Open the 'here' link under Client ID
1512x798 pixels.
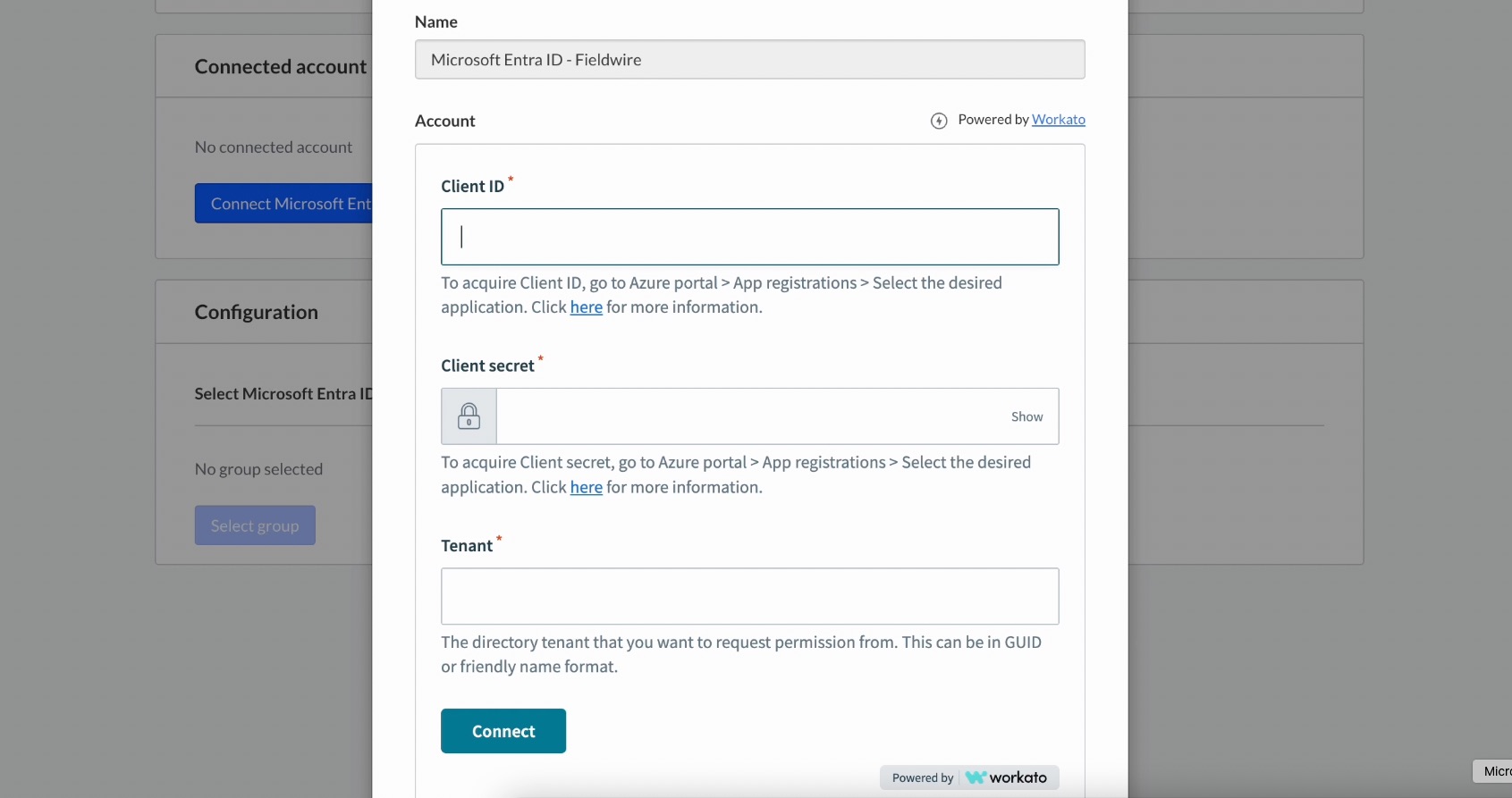pos(587,307)
